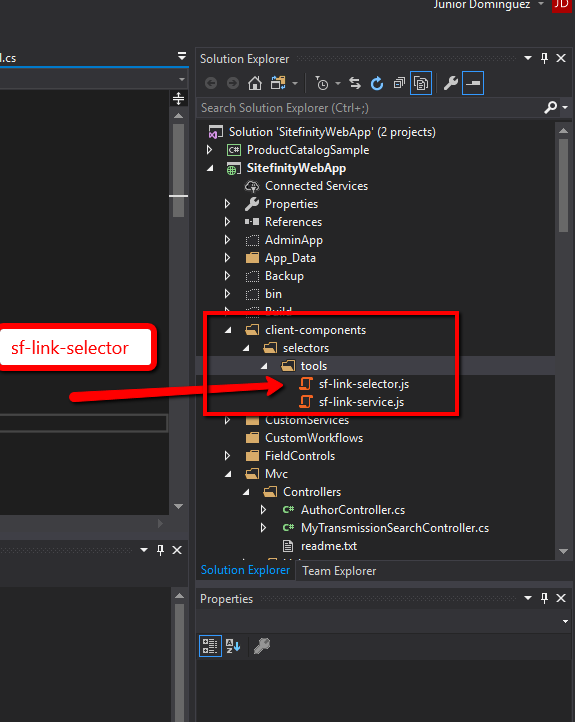This screenshot has height=722, width=575.
Task: Open Solution Explorer window position dropdown
Action: 528,58
